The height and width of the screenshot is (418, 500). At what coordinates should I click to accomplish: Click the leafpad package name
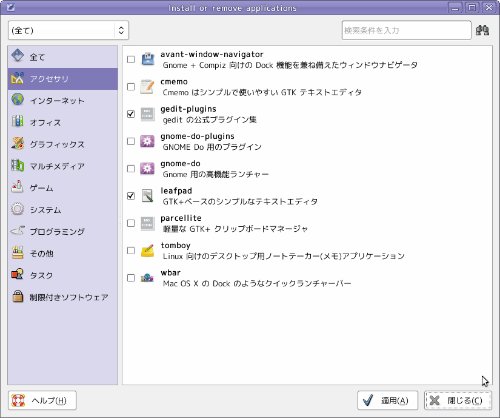coord(176,191)
